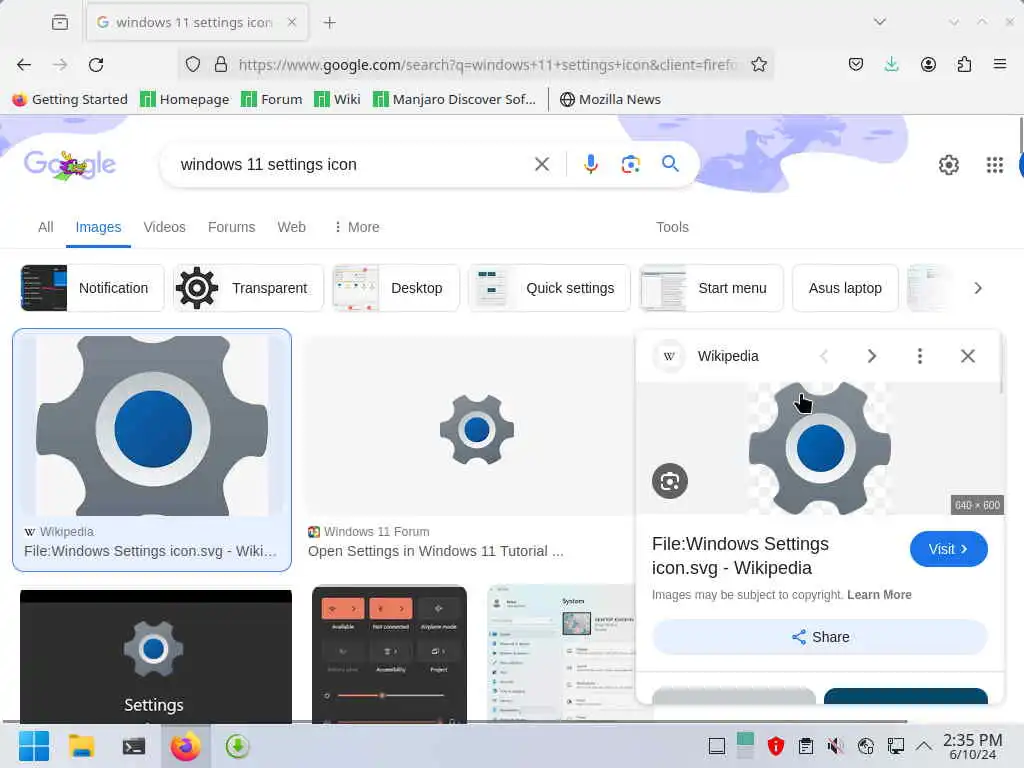Search by image with Google Lens icon

coord(630,165)
